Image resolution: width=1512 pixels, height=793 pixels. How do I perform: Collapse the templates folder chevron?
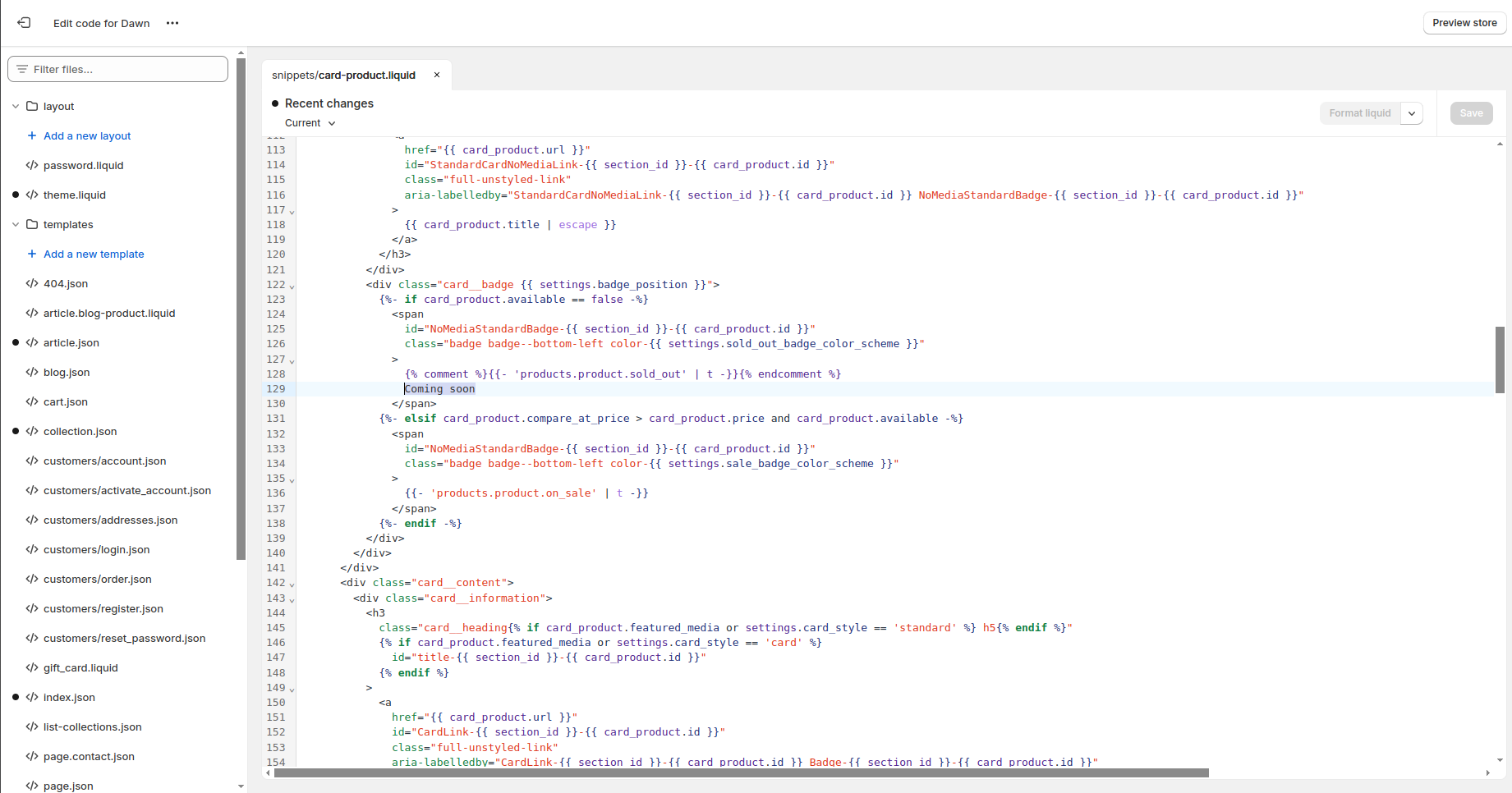point(16,224)
